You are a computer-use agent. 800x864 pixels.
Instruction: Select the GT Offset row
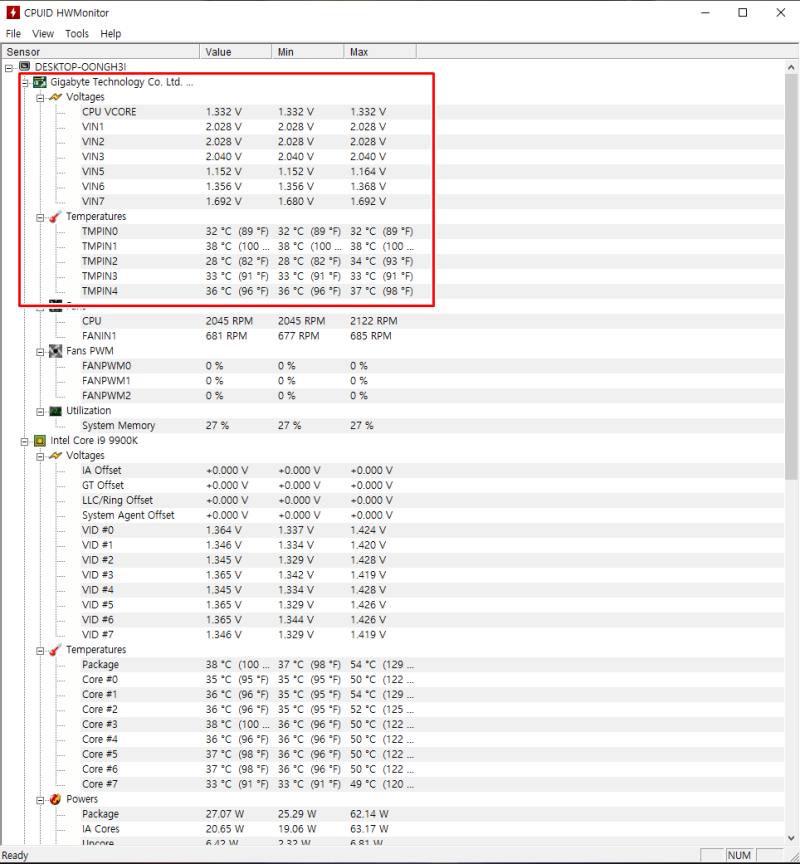431,485
